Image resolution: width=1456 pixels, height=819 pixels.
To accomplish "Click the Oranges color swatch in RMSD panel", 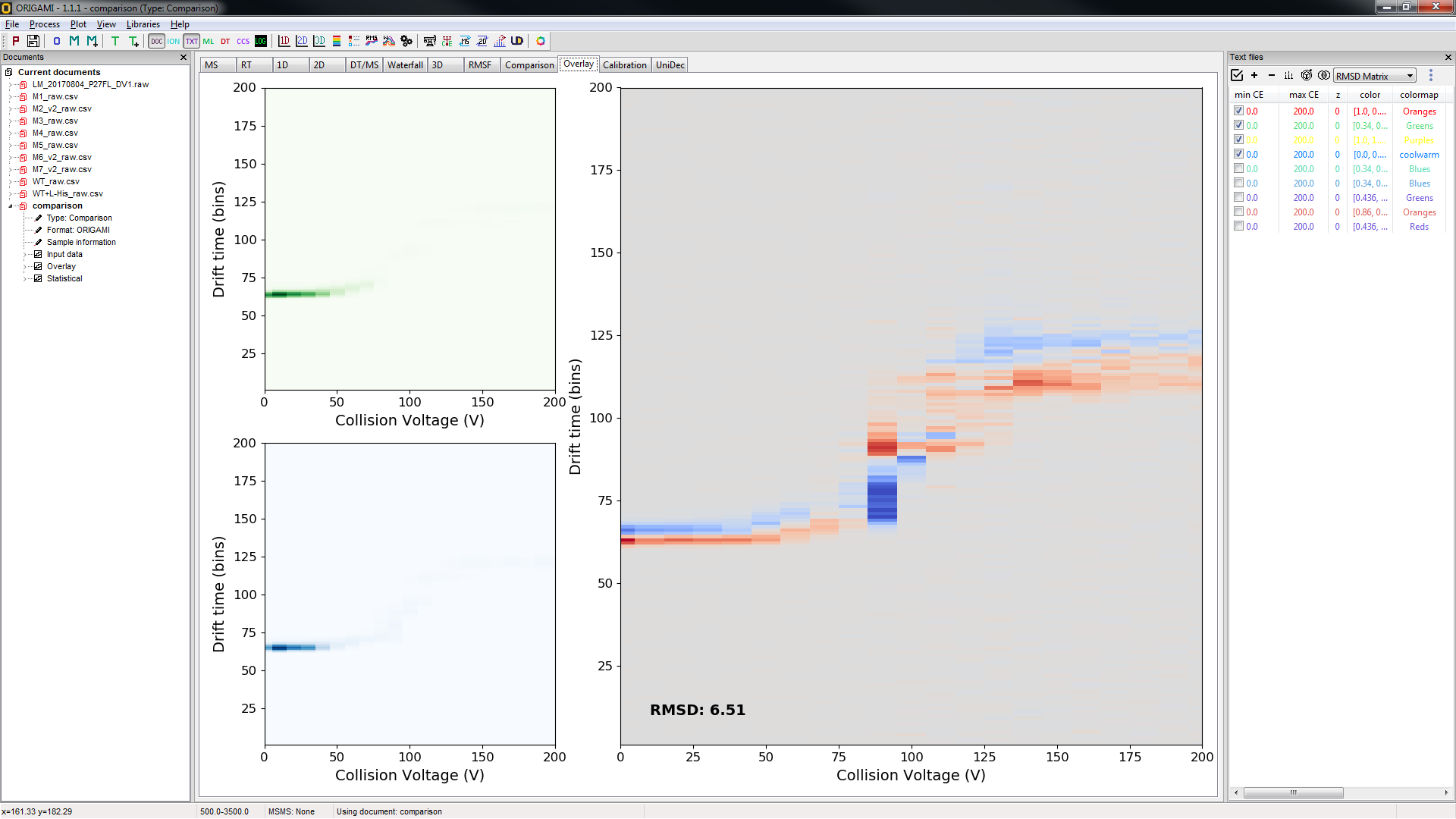I will coord(1419,111).
